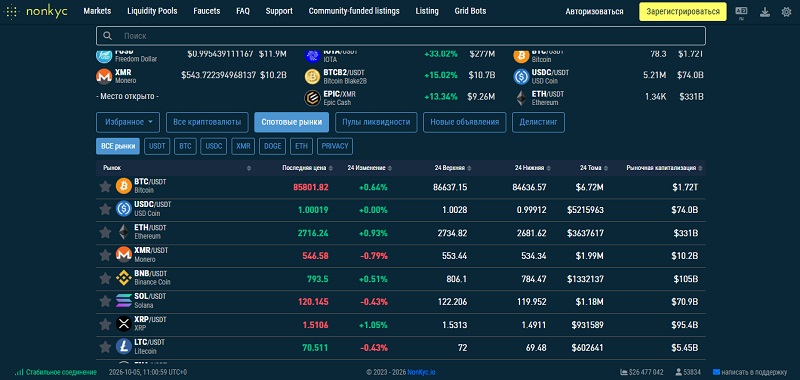Switch to Новые объявления tab
The image size is (800, 380).
point(465,122)
